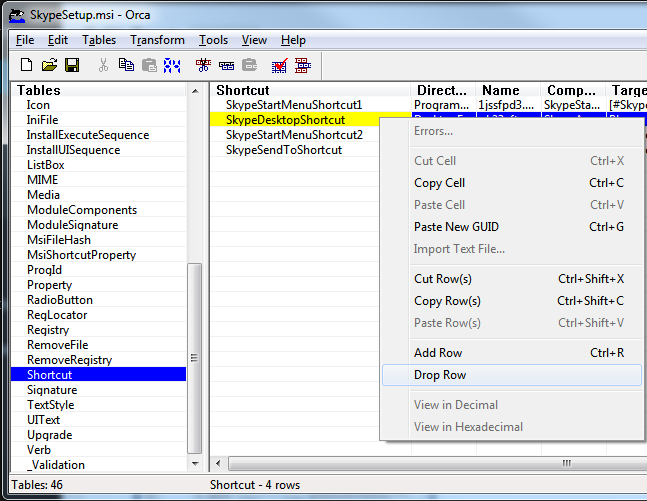Click the Paste clipboard toolbar icon
Viewport: 647px width, 501px height.
coord(149,65)
